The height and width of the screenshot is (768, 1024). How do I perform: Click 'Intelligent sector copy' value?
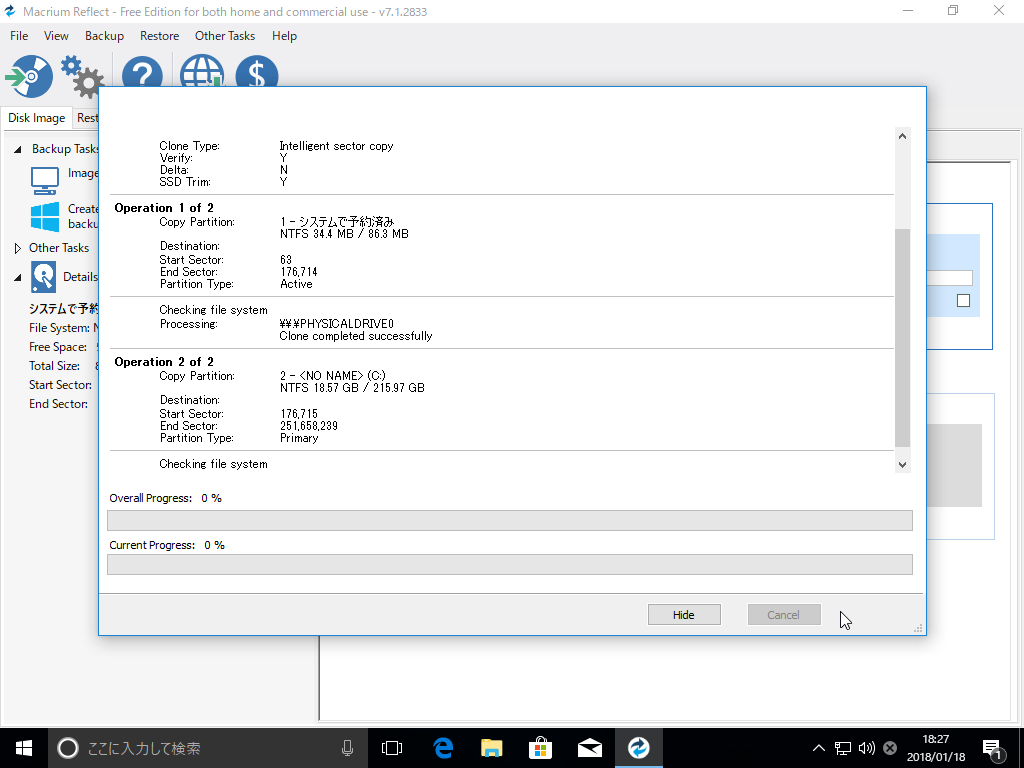(336, 146)
